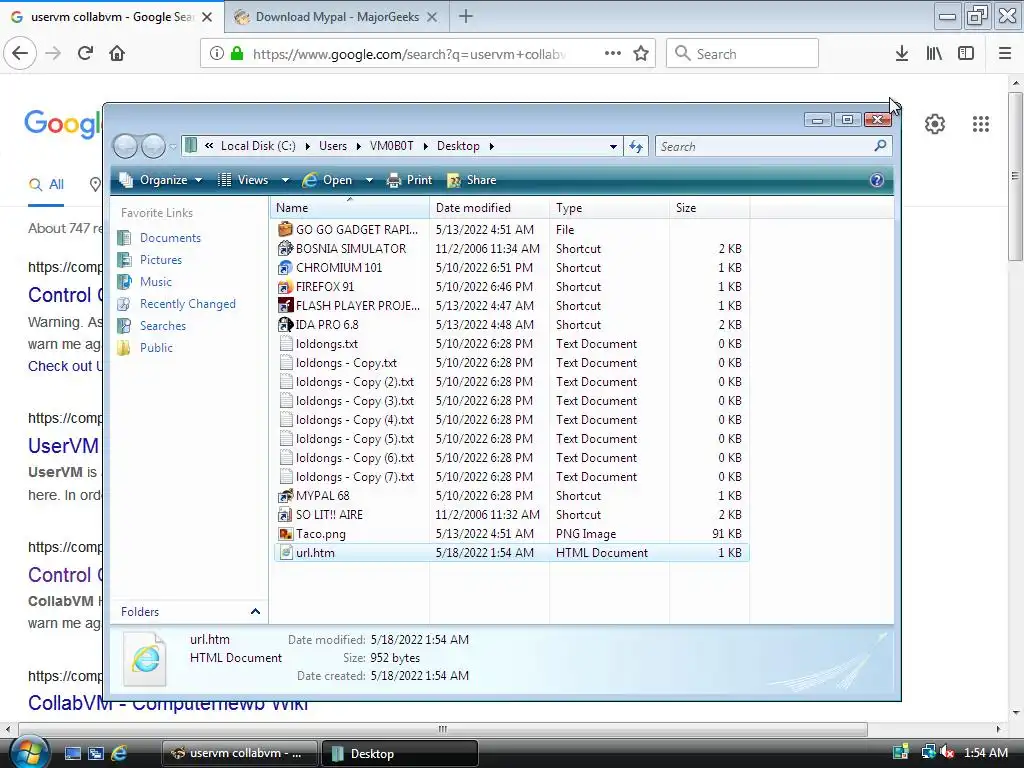1024x768 pixels.
Task: Go to Firefox home page icon
Action: pyautogui.click(x=117, y=54)
